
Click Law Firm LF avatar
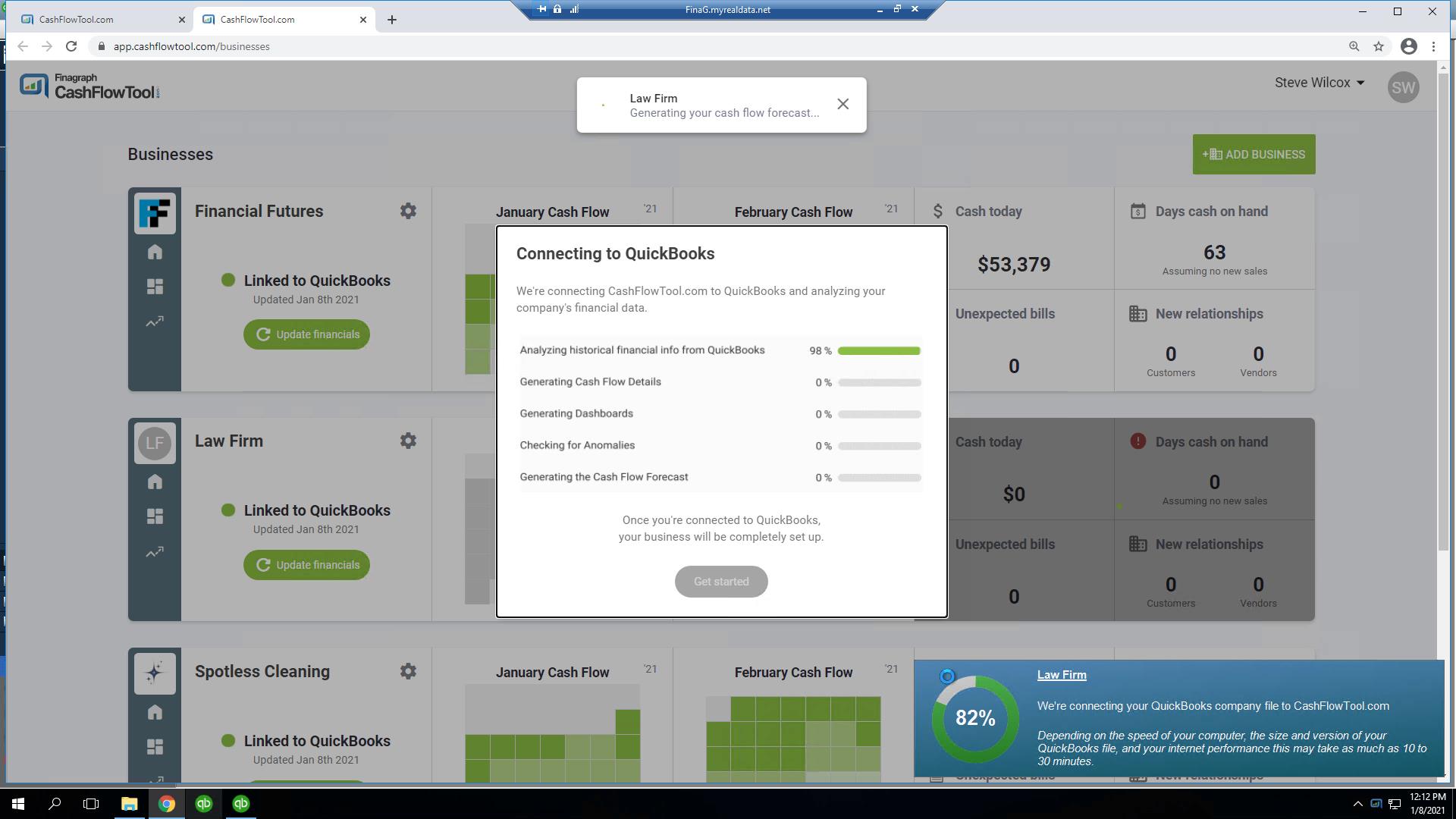(x=155, y=443)
